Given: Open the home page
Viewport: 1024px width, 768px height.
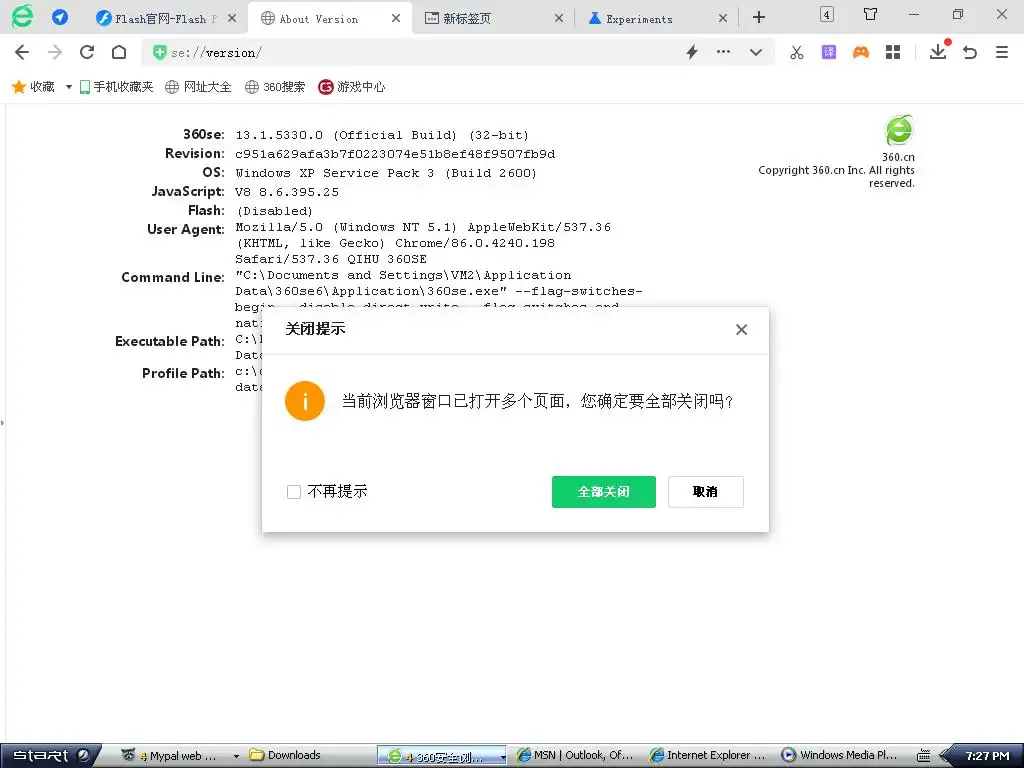Looking at the screenshot, I should click(x=119, y=52).
